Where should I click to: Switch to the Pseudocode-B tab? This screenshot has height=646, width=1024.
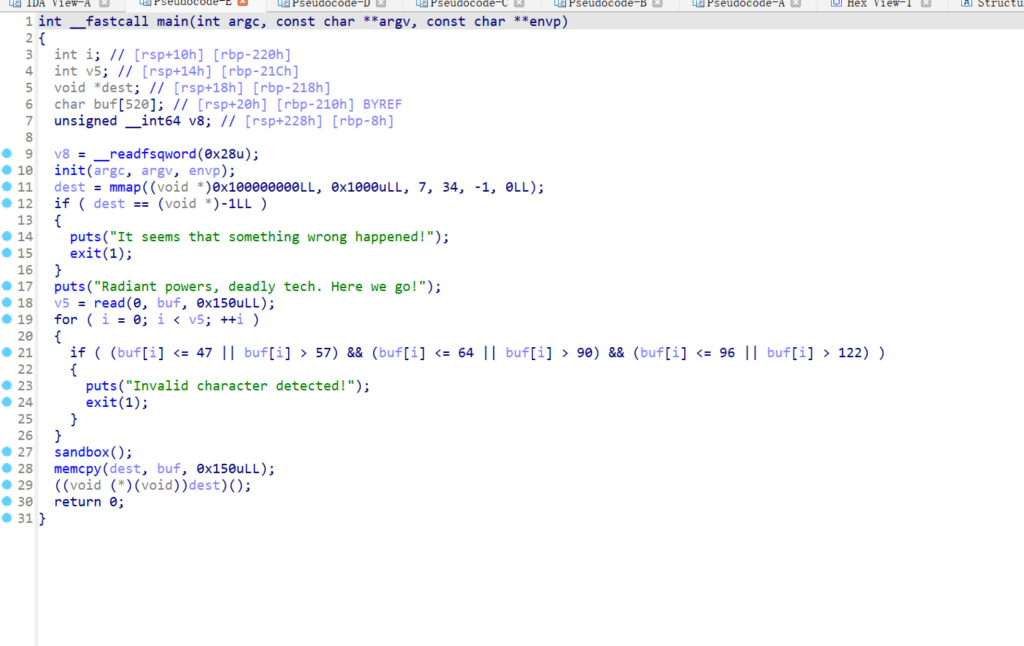pyautogui.click(x=608, y=4)
